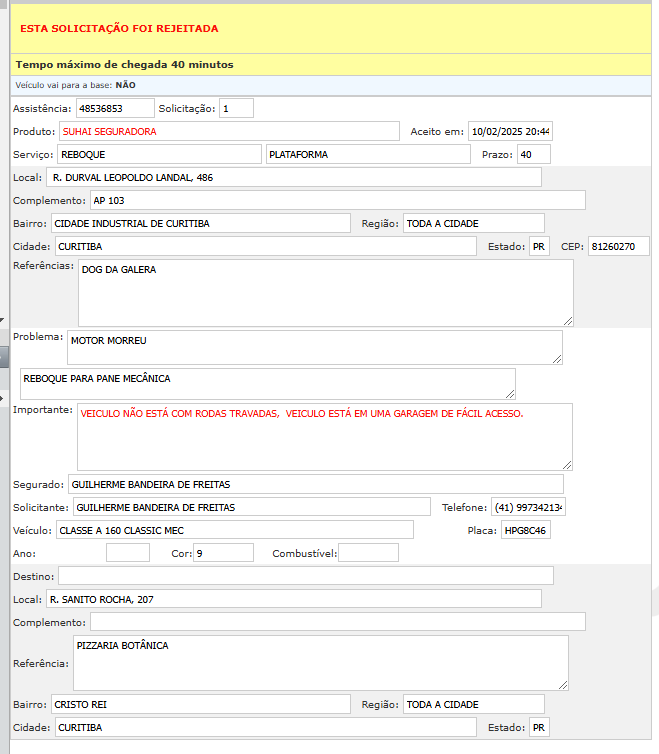Click the Solicitação field
Image resolution: width=659 pixels, height=754 pixels.
236,108
